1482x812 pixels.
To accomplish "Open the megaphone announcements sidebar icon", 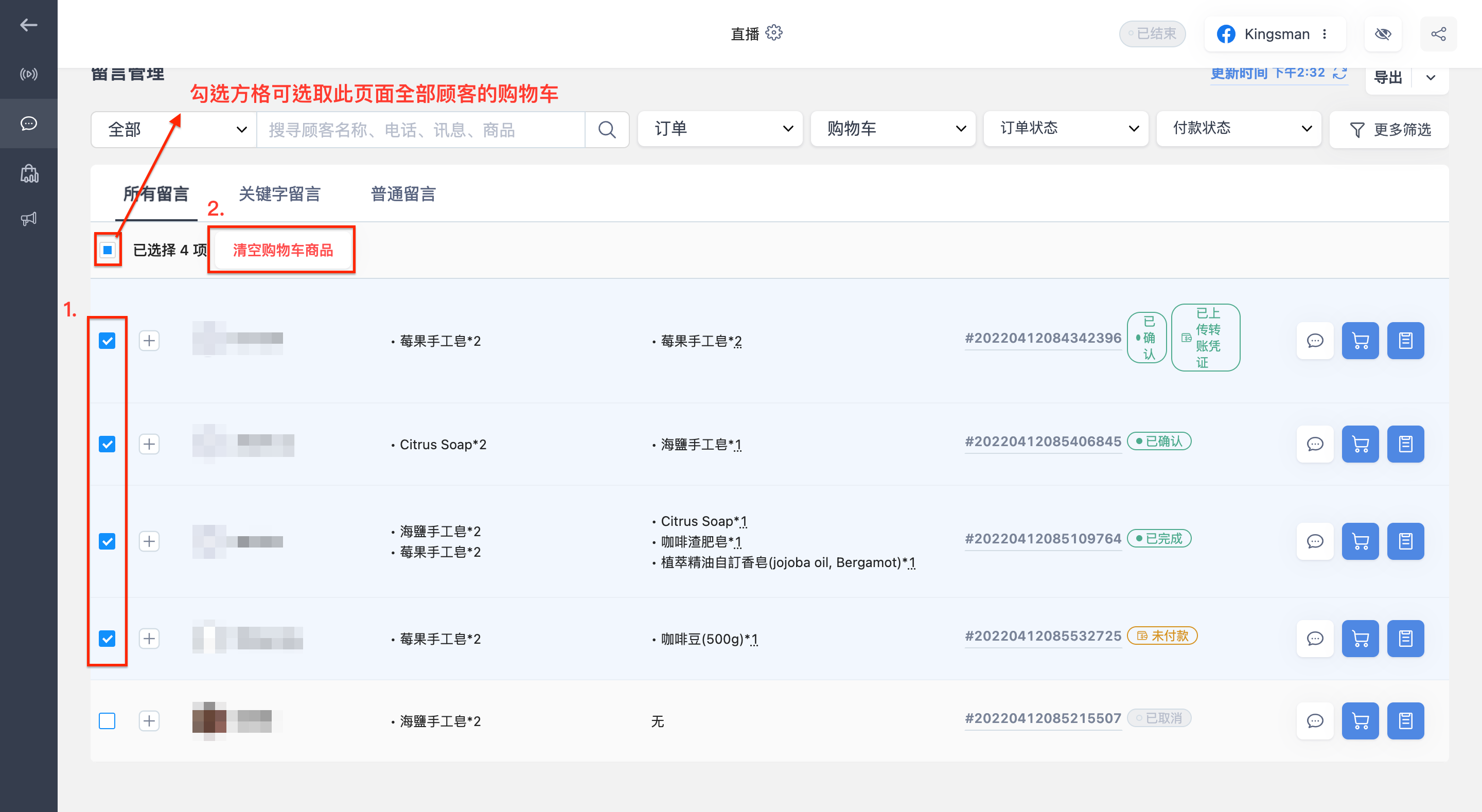I will point(28,219).
